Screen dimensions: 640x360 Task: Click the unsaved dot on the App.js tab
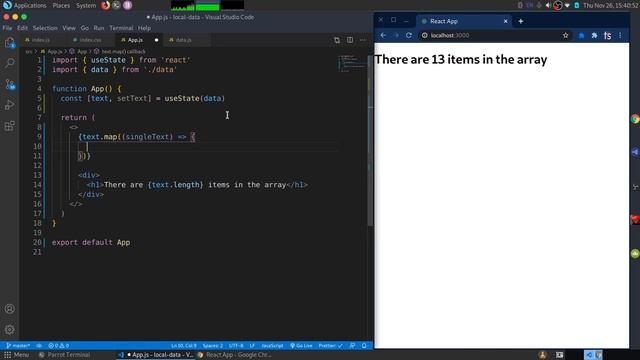coord(156,40)
